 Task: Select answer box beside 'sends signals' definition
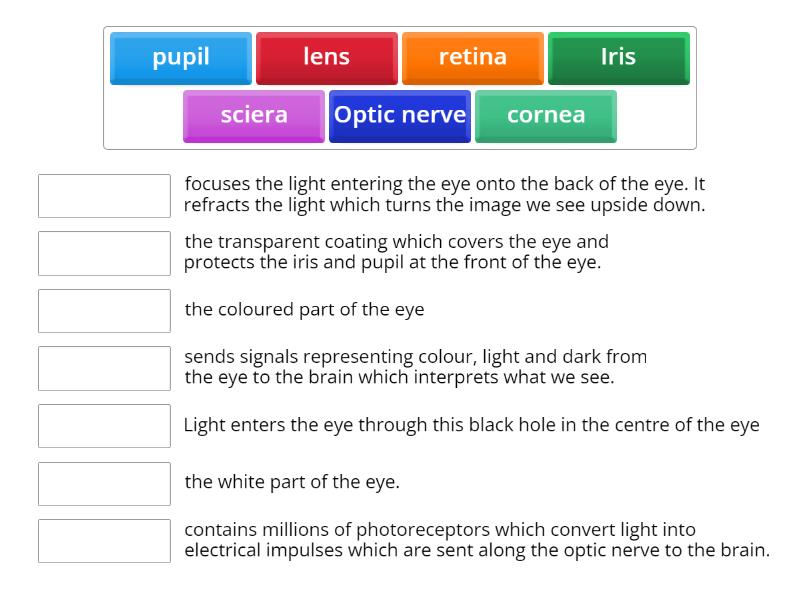[x=104, y=368]
